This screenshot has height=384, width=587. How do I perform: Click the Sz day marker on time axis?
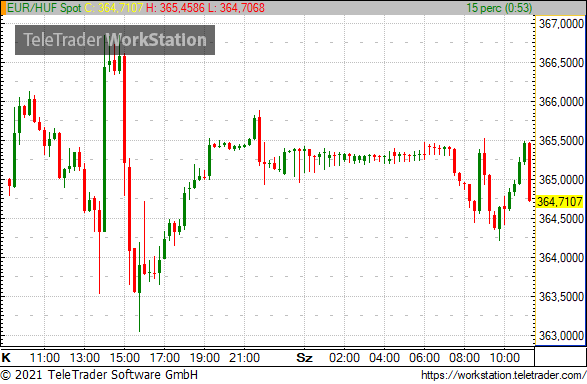click(x=304, y=358)
